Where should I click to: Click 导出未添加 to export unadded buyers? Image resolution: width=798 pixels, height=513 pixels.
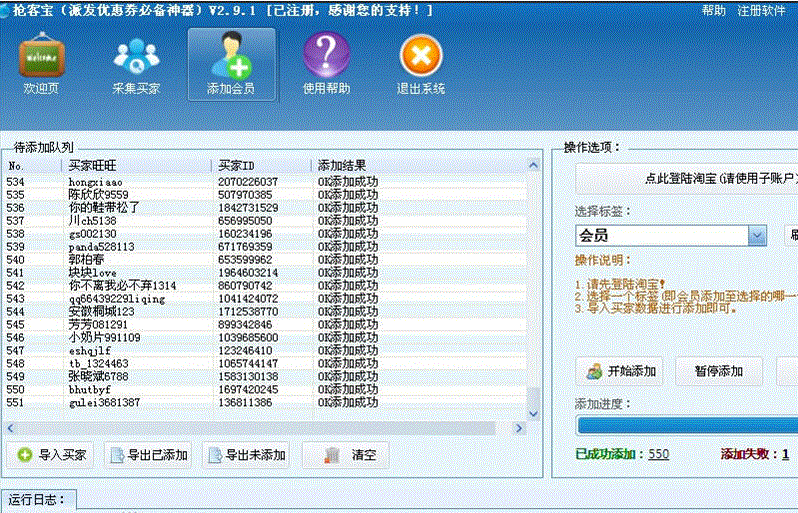246,455
